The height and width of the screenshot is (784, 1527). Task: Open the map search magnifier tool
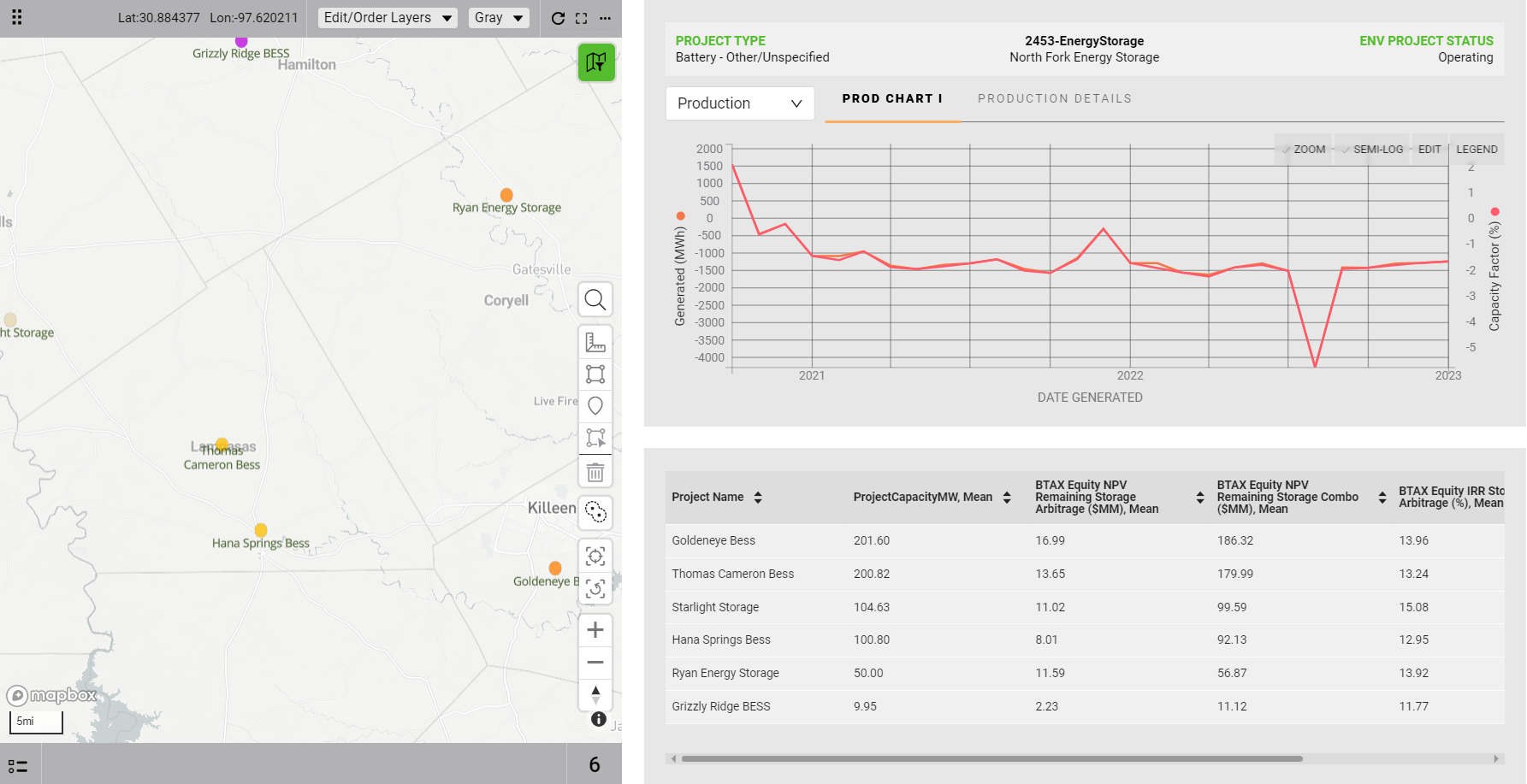595,300
